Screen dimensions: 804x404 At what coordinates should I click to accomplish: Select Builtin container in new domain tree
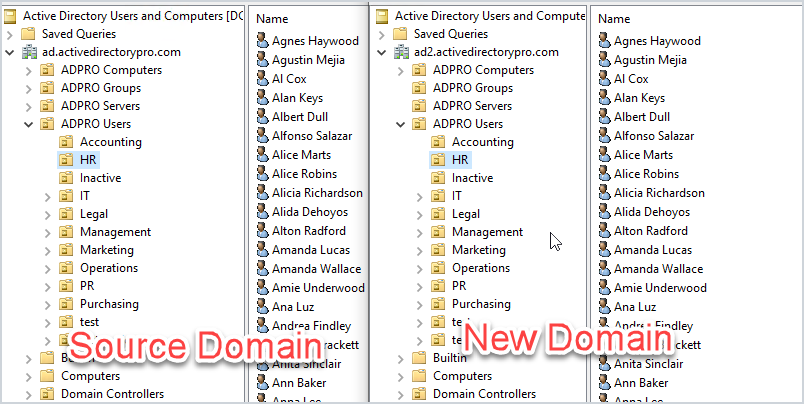pyautogui.click(x=450, y=357)
